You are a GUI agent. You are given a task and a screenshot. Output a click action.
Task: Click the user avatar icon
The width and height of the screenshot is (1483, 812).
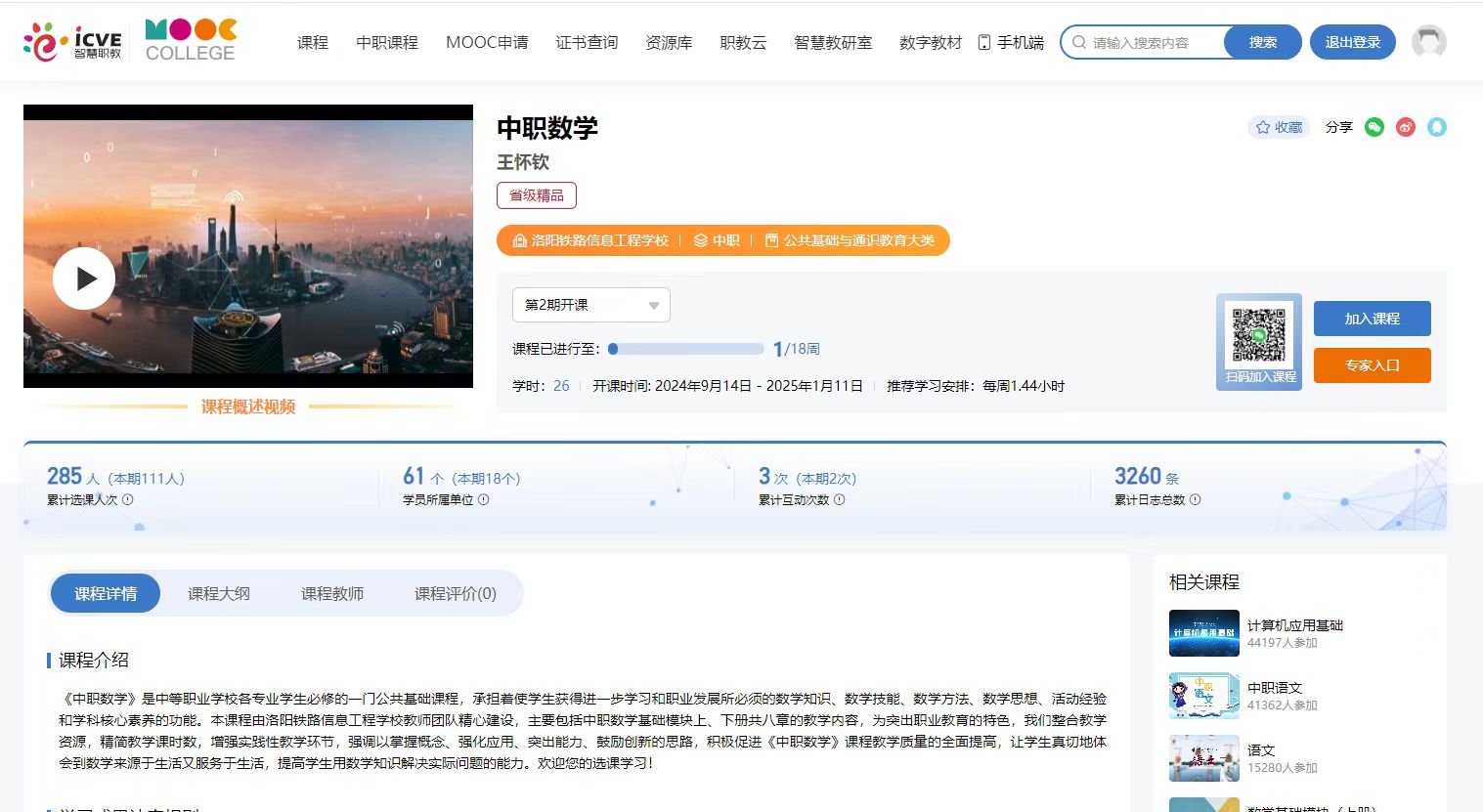tap(1429, 42)
